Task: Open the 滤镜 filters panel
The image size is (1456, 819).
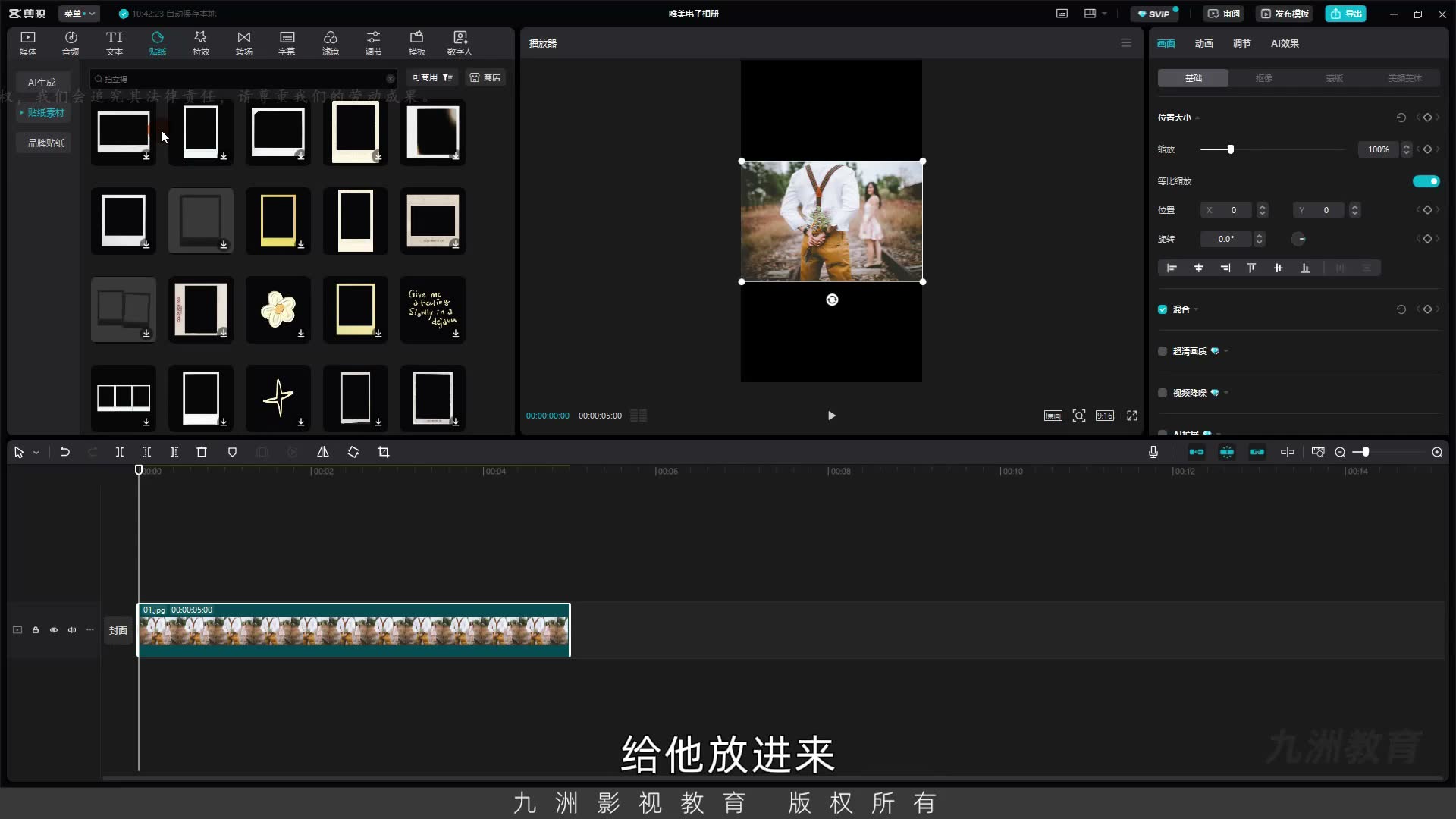Action: tap(330, 43)
